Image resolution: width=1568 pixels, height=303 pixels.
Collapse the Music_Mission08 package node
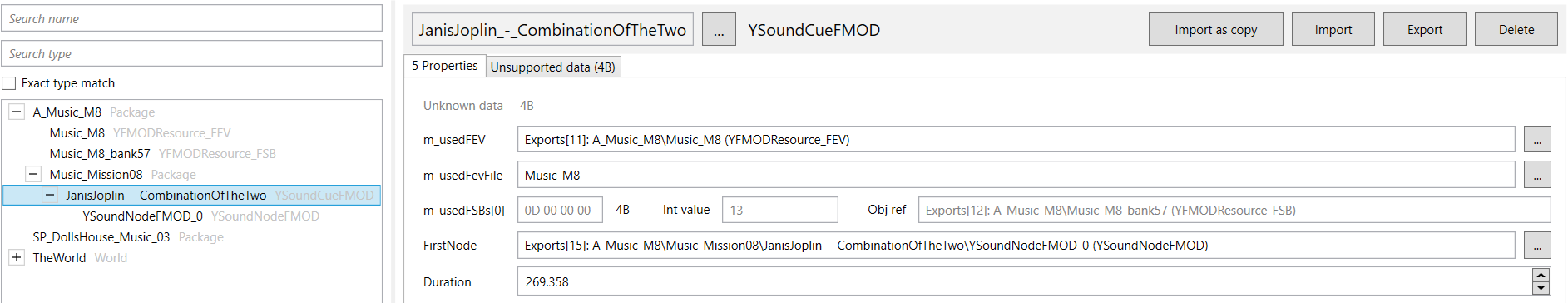pyautogui.click(x=33, y=174)
